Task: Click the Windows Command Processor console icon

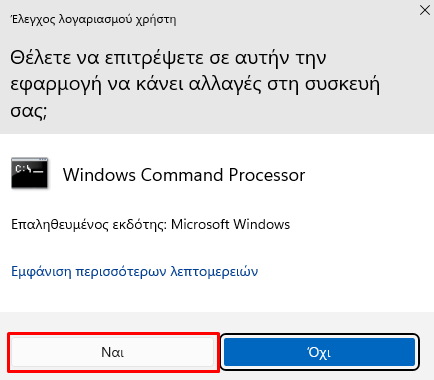Action: coord(29,173)
